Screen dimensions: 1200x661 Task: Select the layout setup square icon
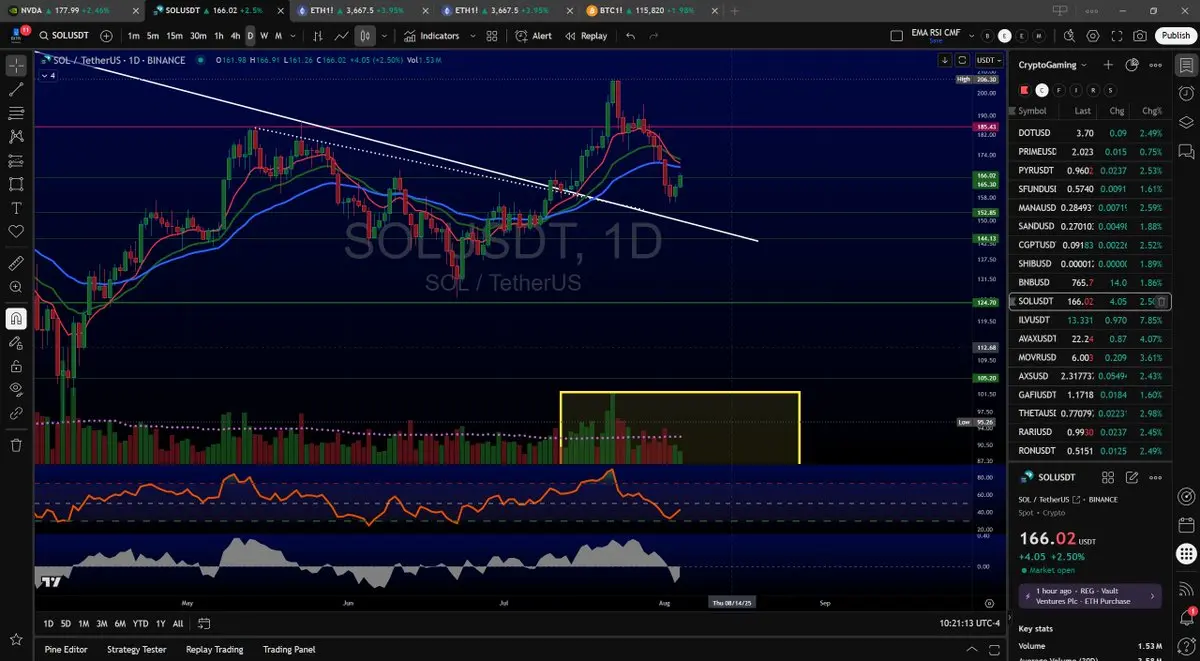pos(896,36)
